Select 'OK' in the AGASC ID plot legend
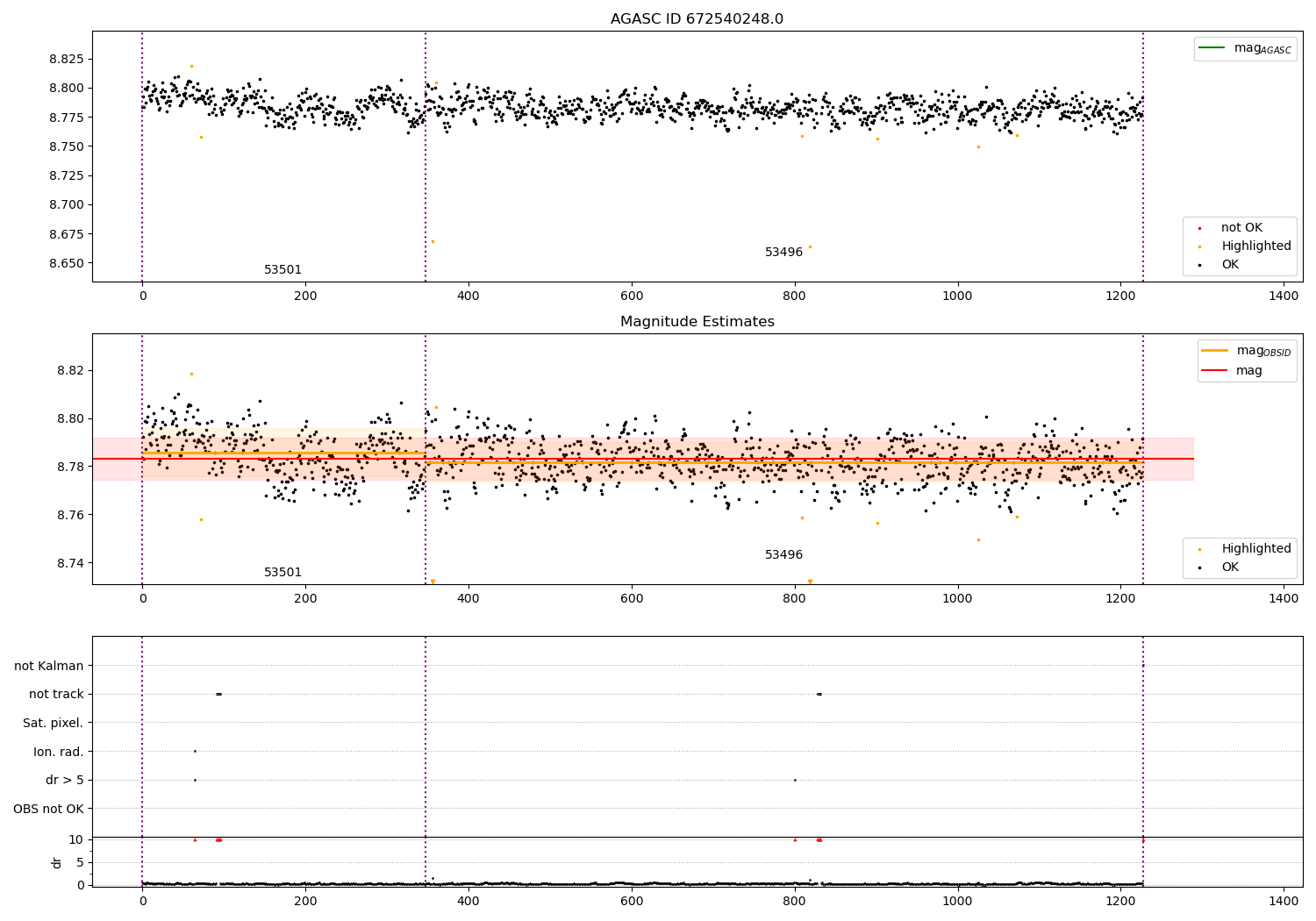This screenshot has width=1316, height=921. pyautogui.click(x=1218, y=265)
